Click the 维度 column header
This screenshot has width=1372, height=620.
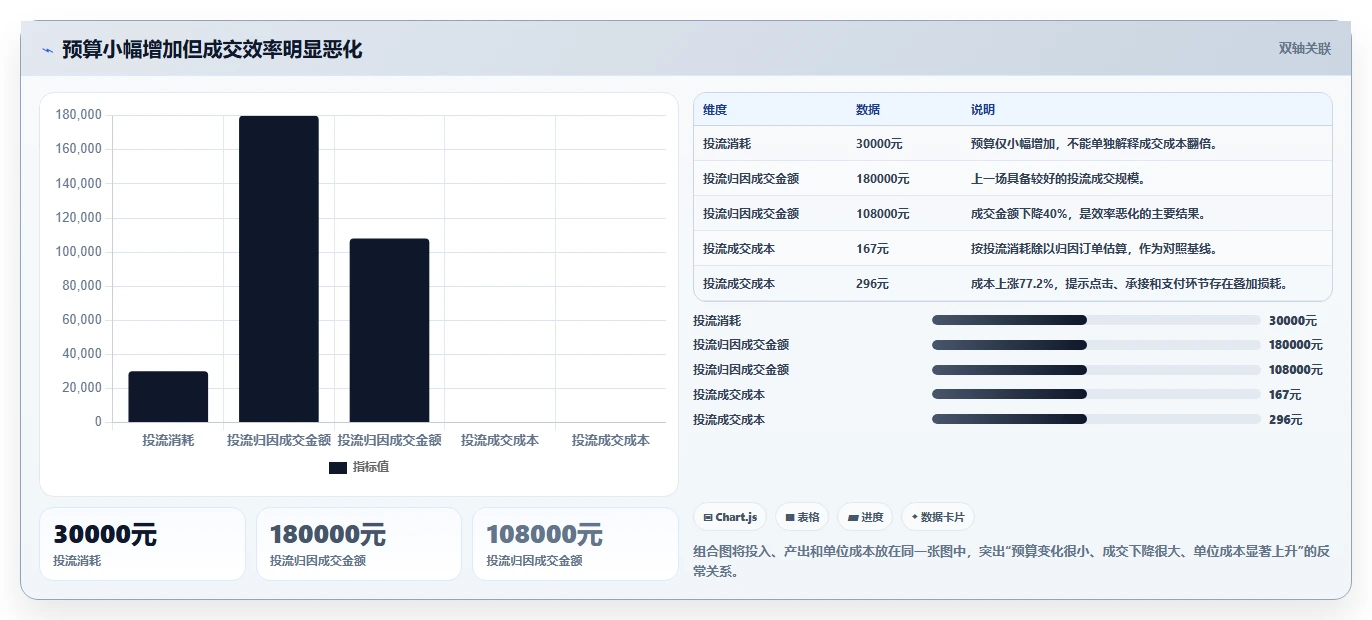715,110
